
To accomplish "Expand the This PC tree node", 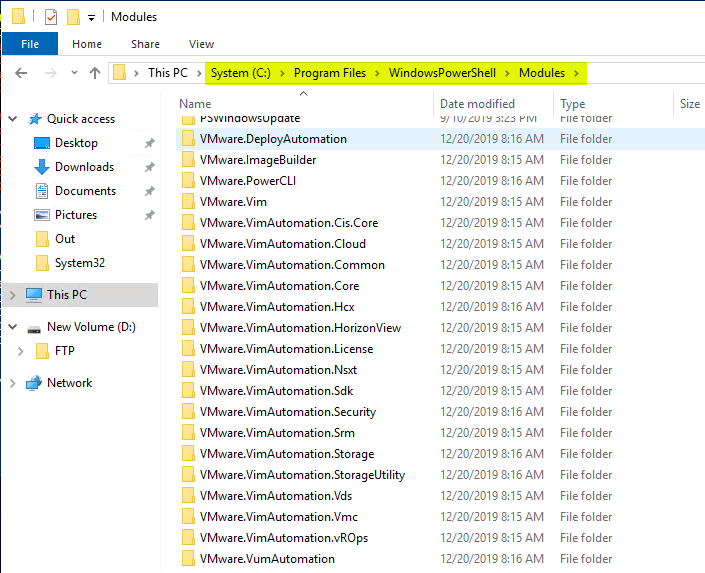I will click(13, 295).
